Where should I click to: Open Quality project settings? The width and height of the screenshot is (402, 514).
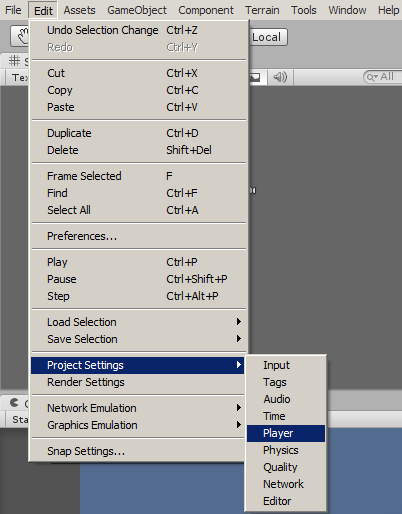point(286,467)
